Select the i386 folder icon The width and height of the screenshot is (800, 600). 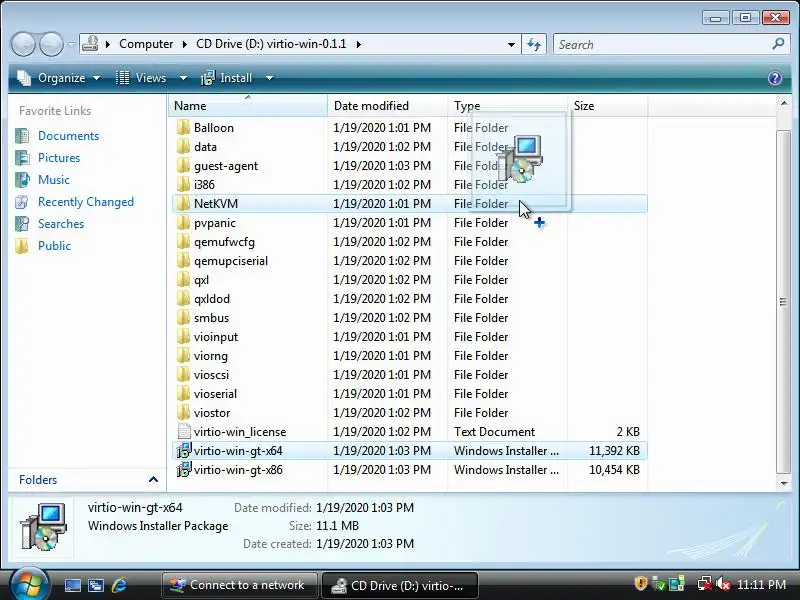point(183,185)
